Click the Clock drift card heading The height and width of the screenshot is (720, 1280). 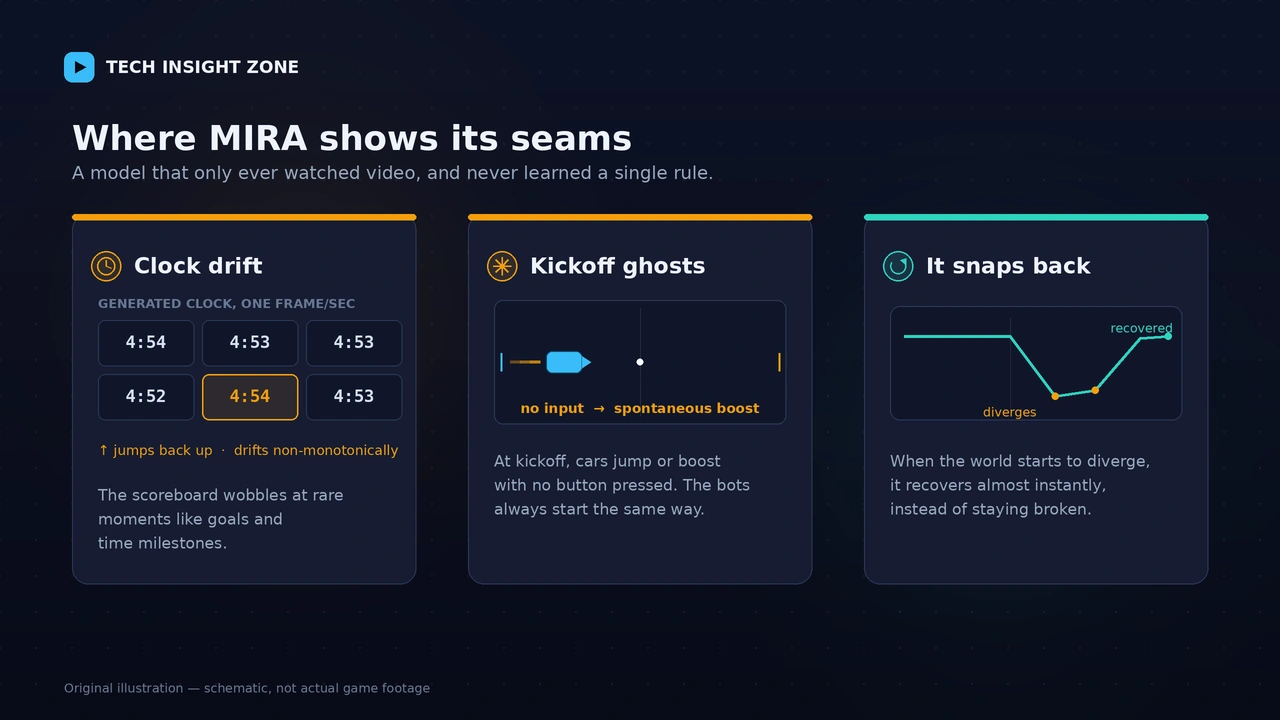(198, 266)
